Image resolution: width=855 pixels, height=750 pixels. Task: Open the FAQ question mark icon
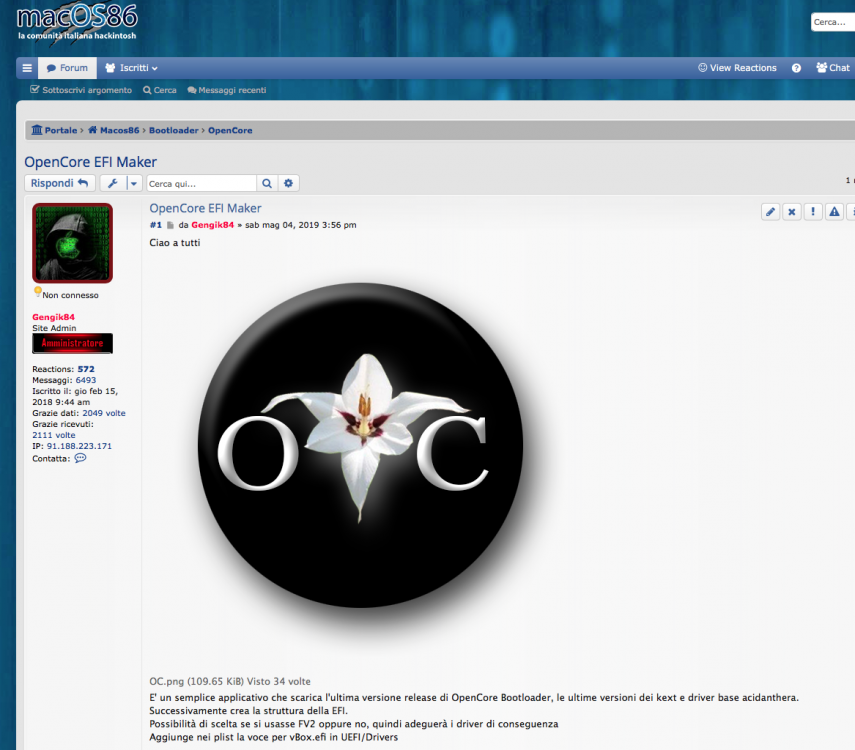click(796, 68)
